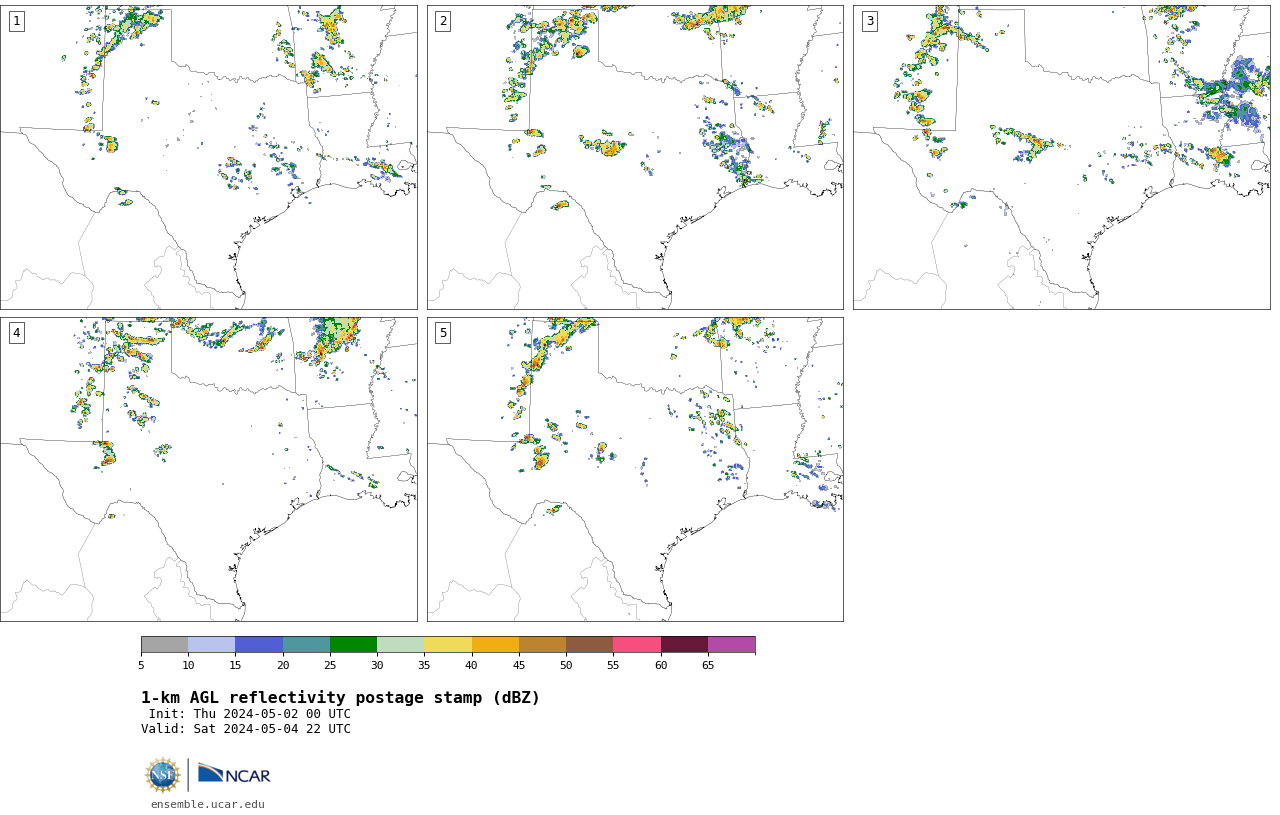This screenshot has height=815, width=1280.
Task: Click the member number label '4'
Action: (16, 333)
